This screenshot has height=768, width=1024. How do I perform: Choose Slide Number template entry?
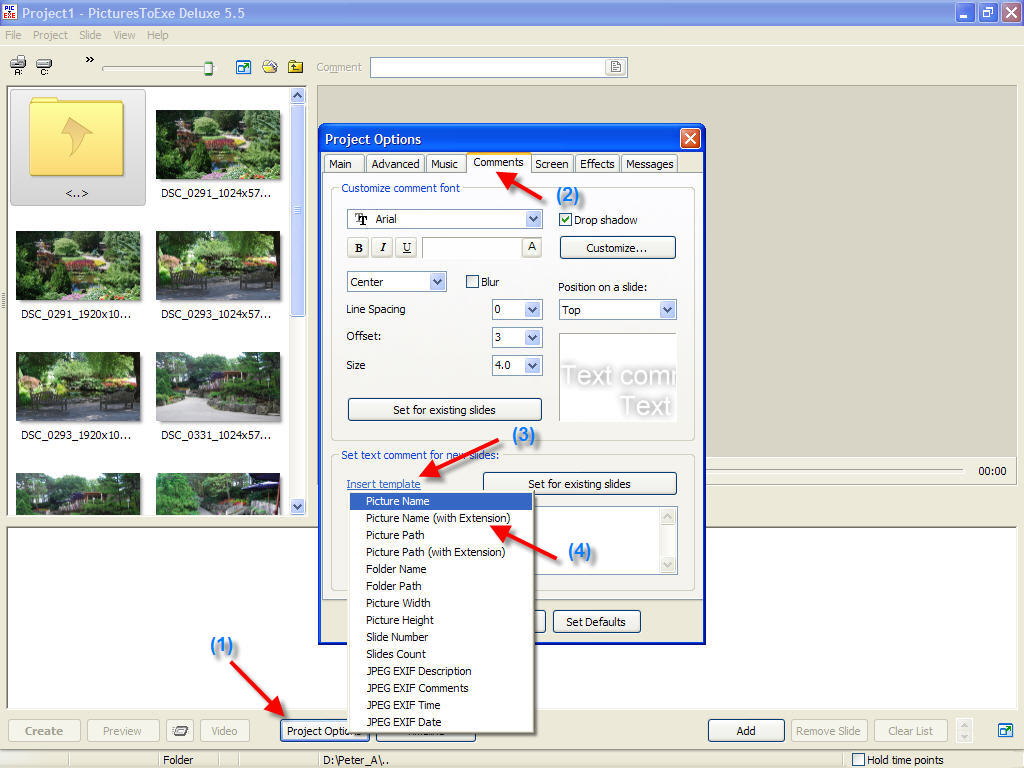pyautogui.click(x=441, y=637)
